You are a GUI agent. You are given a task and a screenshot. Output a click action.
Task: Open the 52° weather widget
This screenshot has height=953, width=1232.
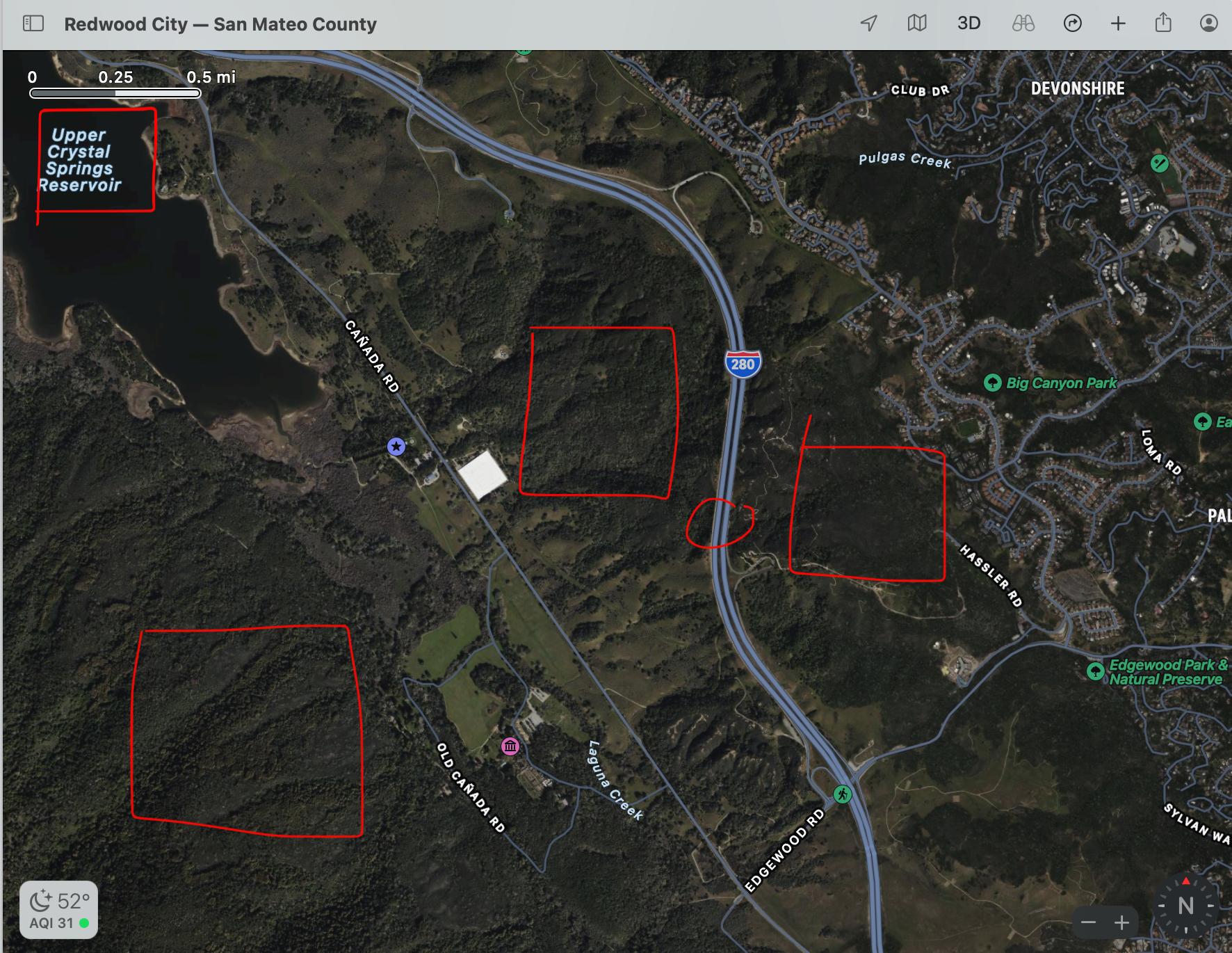(59, 910)
